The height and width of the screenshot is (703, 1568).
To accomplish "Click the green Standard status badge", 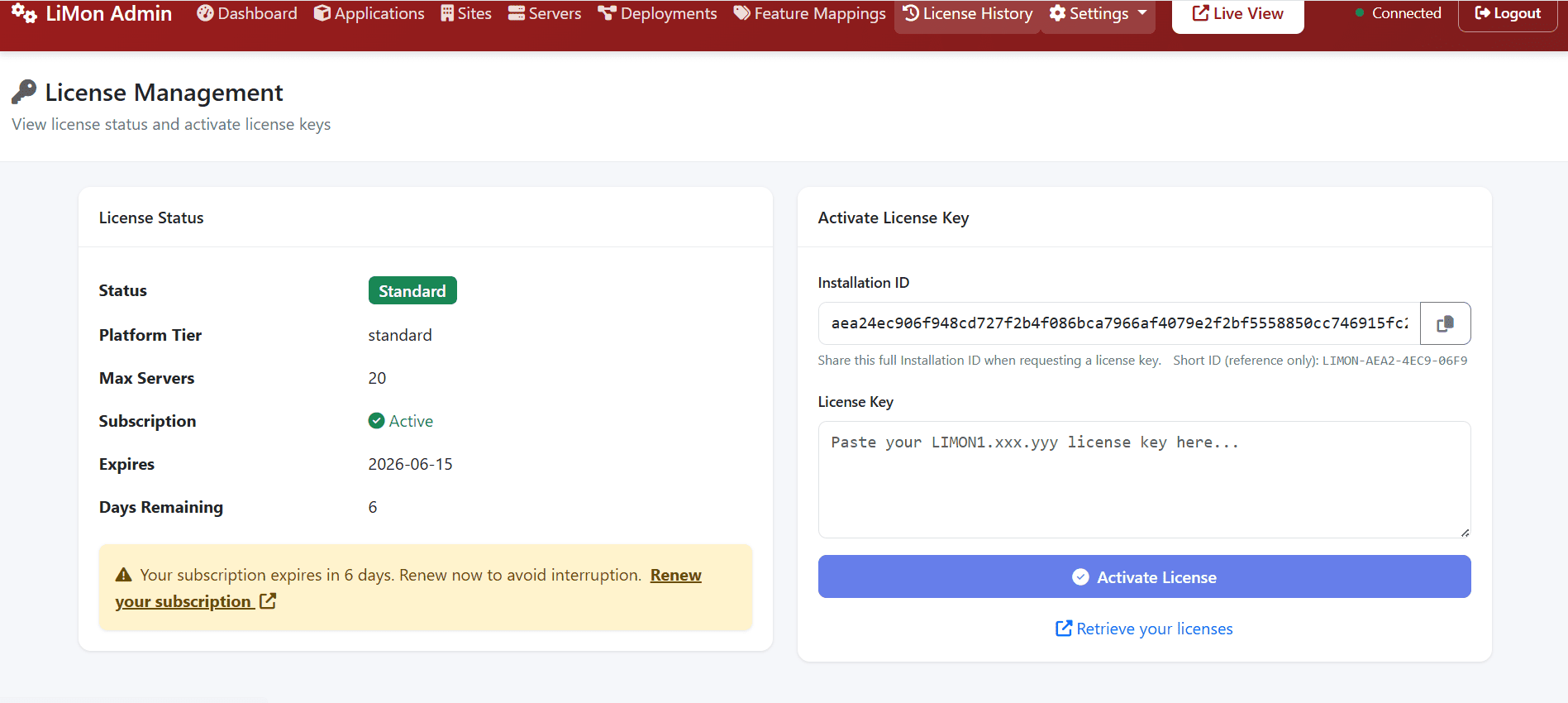I will (x=412, y=290).
